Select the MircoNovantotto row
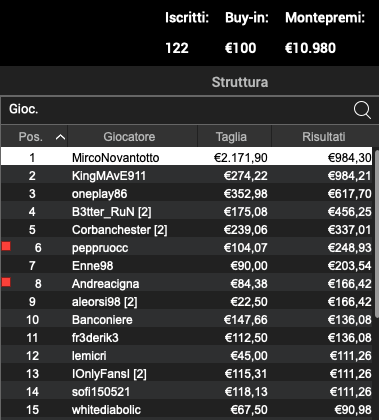 point(187,157)
